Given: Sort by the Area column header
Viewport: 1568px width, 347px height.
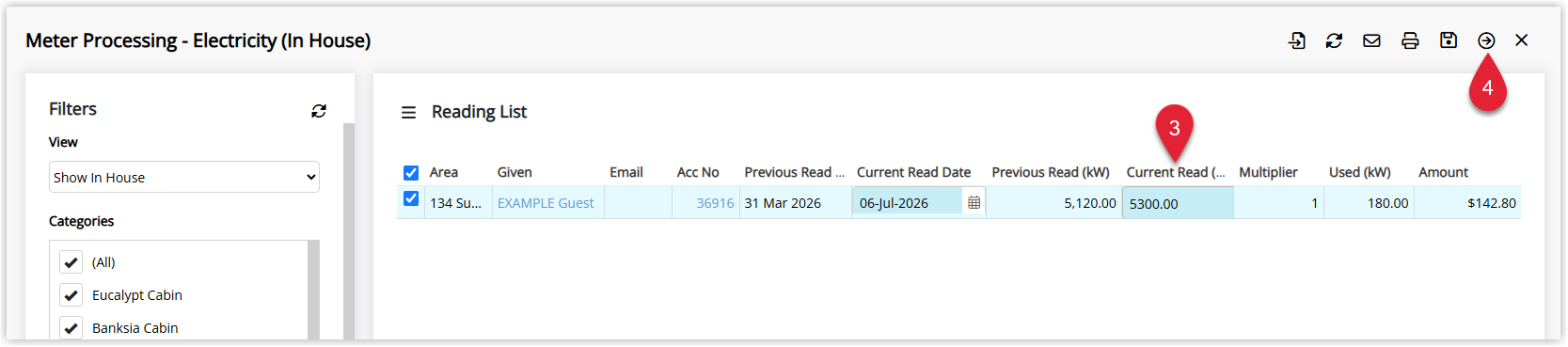Looking at the screenshot, I should pyautogui.click(x=444, y=172).
